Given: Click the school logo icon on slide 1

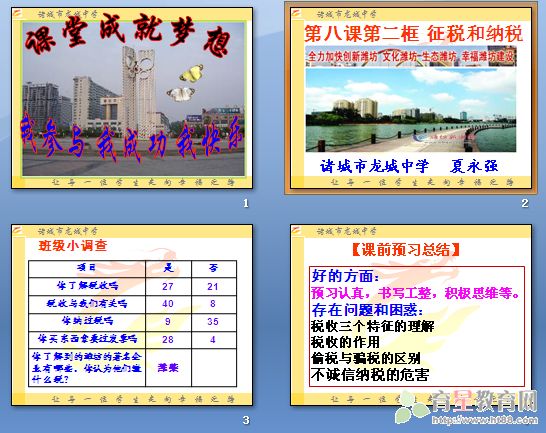Looking at the screenshot, I should tap(17, 14).
